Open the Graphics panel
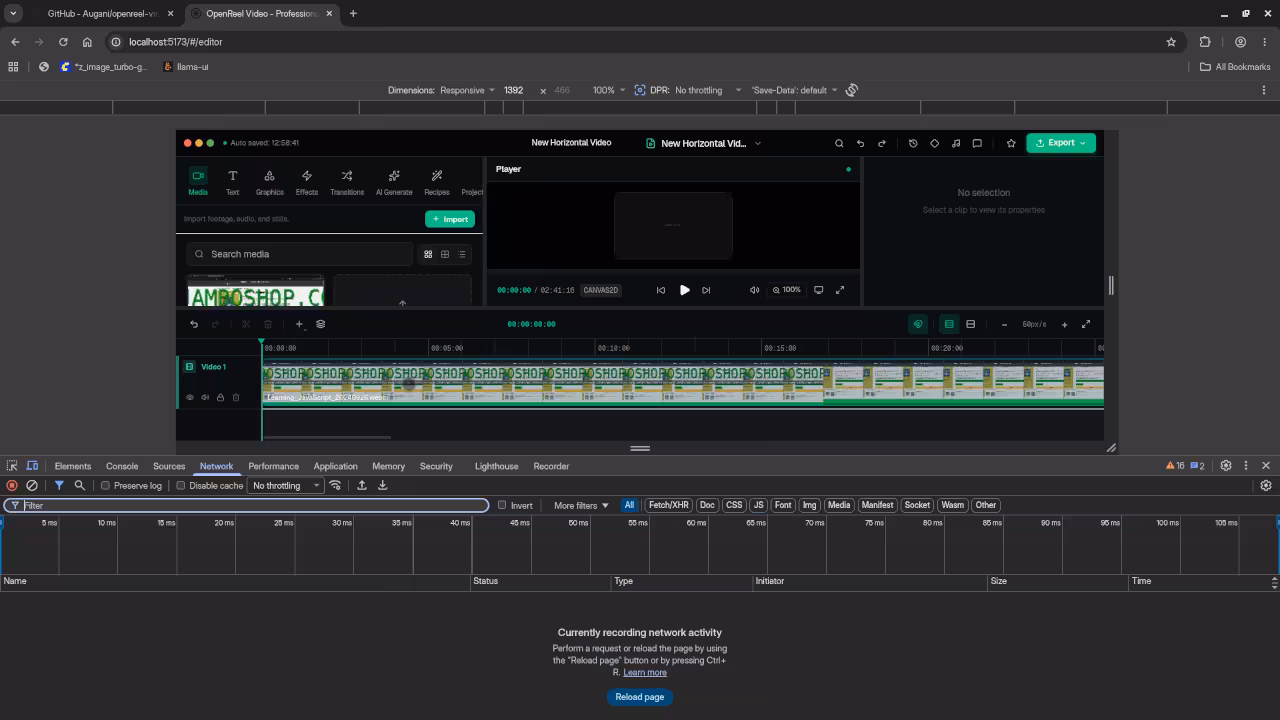 pos(269,182)
